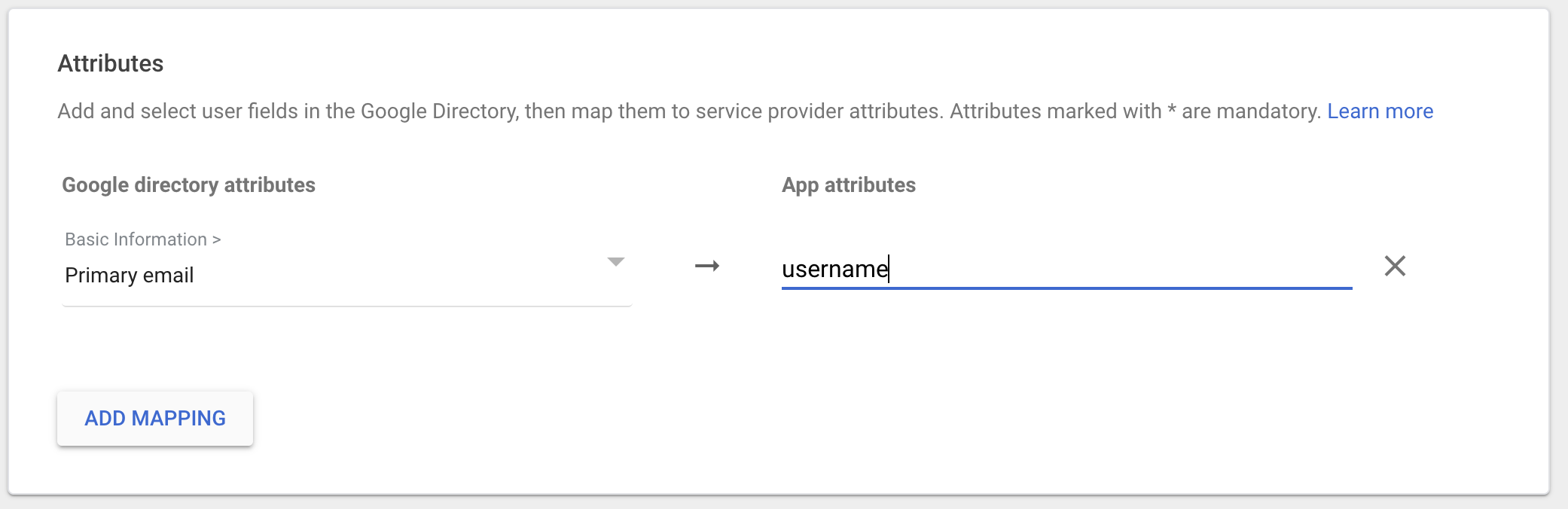Screen dimensions: 1568x509
Task: Click the Basic Information category label
Action: coord(136,239)
